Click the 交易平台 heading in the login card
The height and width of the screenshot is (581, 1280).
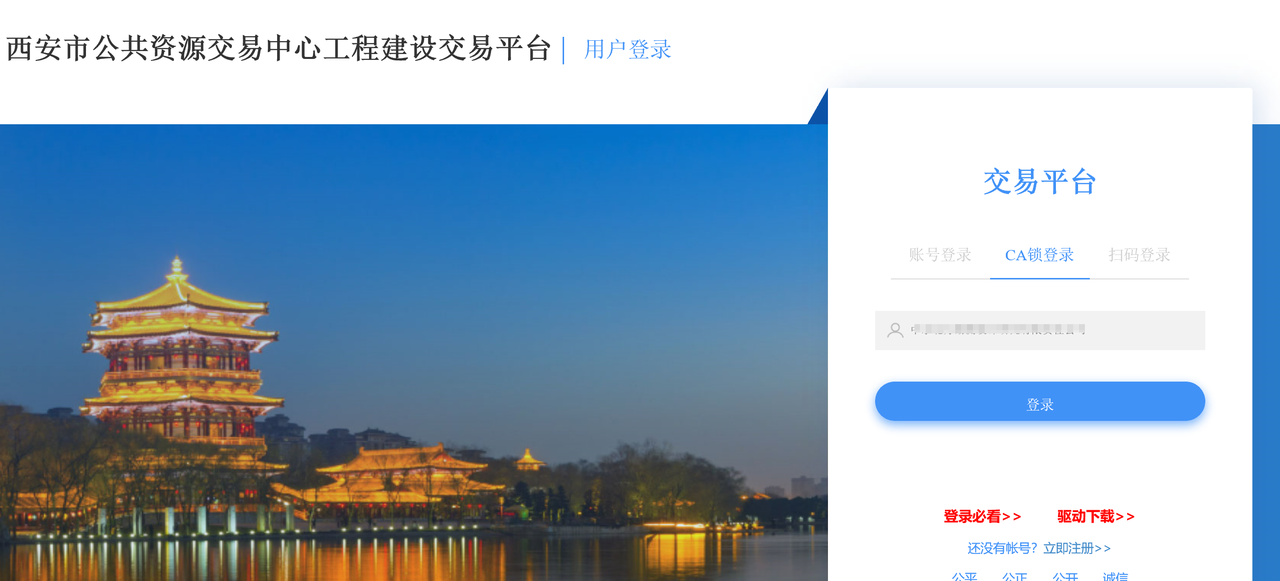[x=1040, y=181]
